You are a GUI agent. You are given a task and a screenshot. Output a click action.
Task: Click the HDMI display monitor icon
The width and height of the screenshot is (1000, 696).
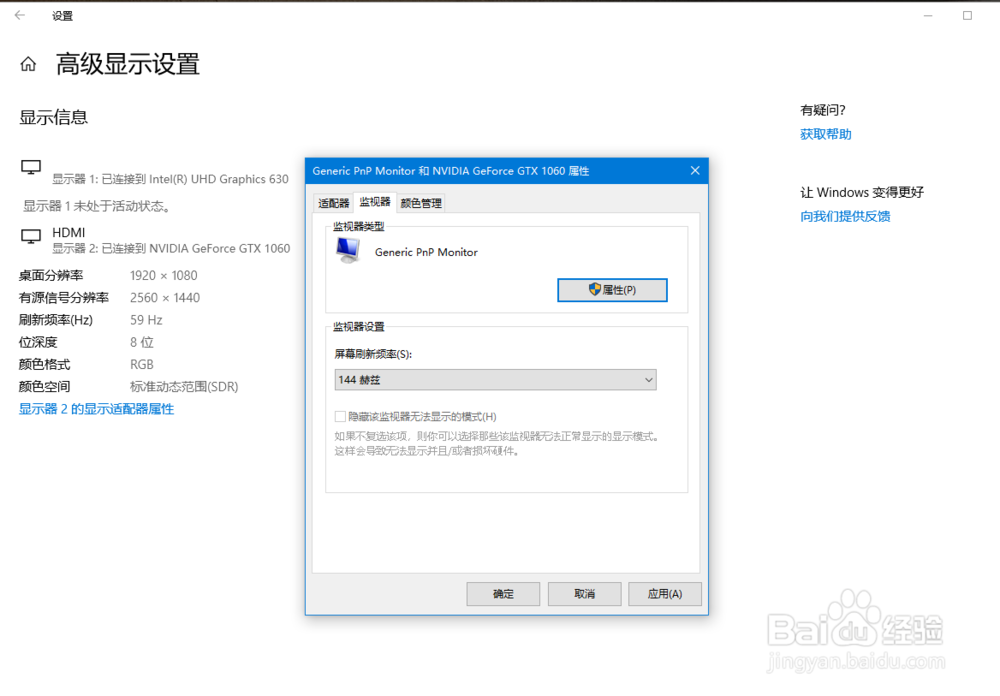click(x=31, y=236)
